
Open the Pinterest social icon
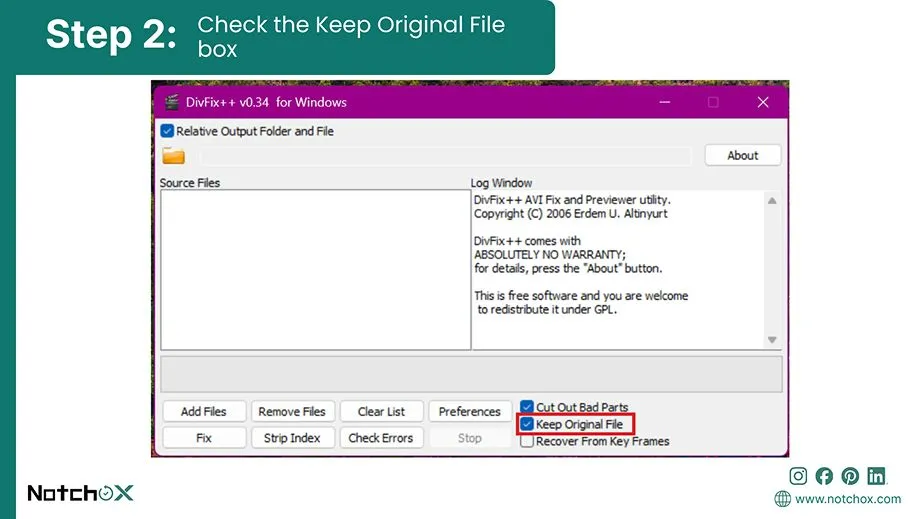[x=850, y=476]
